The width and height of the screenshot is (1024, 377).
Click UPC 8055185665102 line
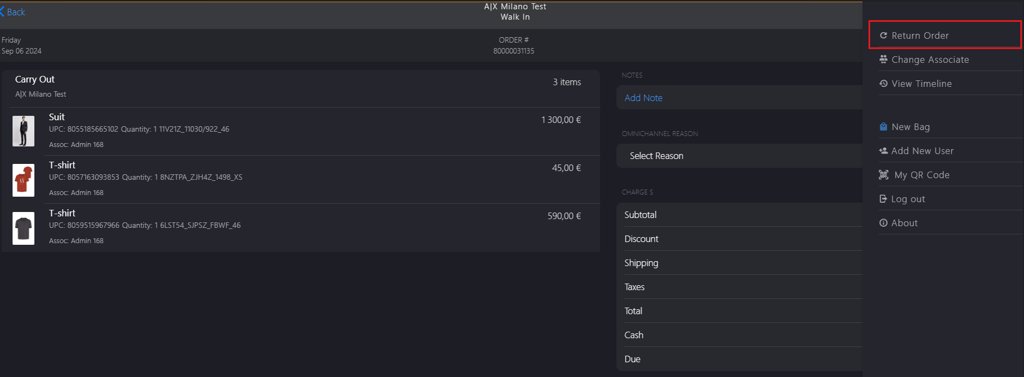pos(139,129)
